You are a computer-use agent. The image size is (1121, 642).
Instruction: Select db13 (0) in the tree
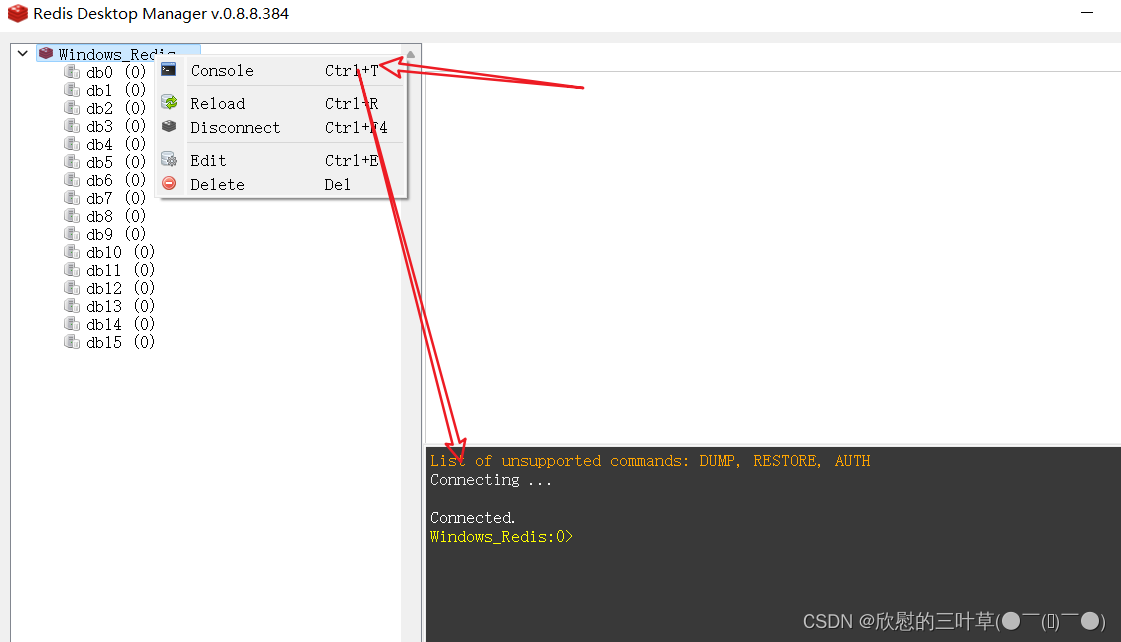[x=120, y=306]
